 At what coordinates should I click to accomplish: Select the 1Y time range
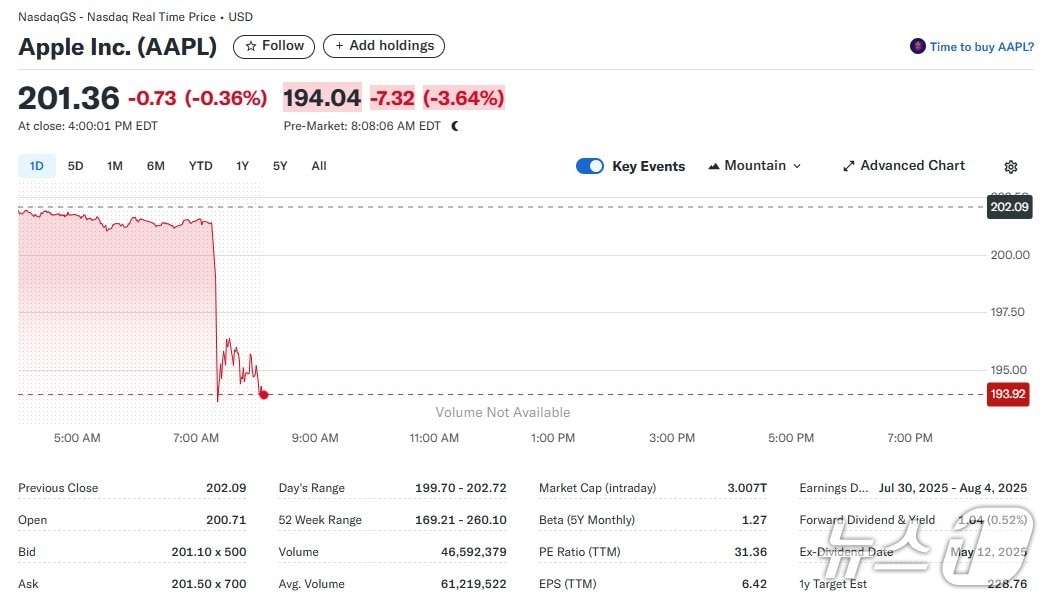pos(242,166)
